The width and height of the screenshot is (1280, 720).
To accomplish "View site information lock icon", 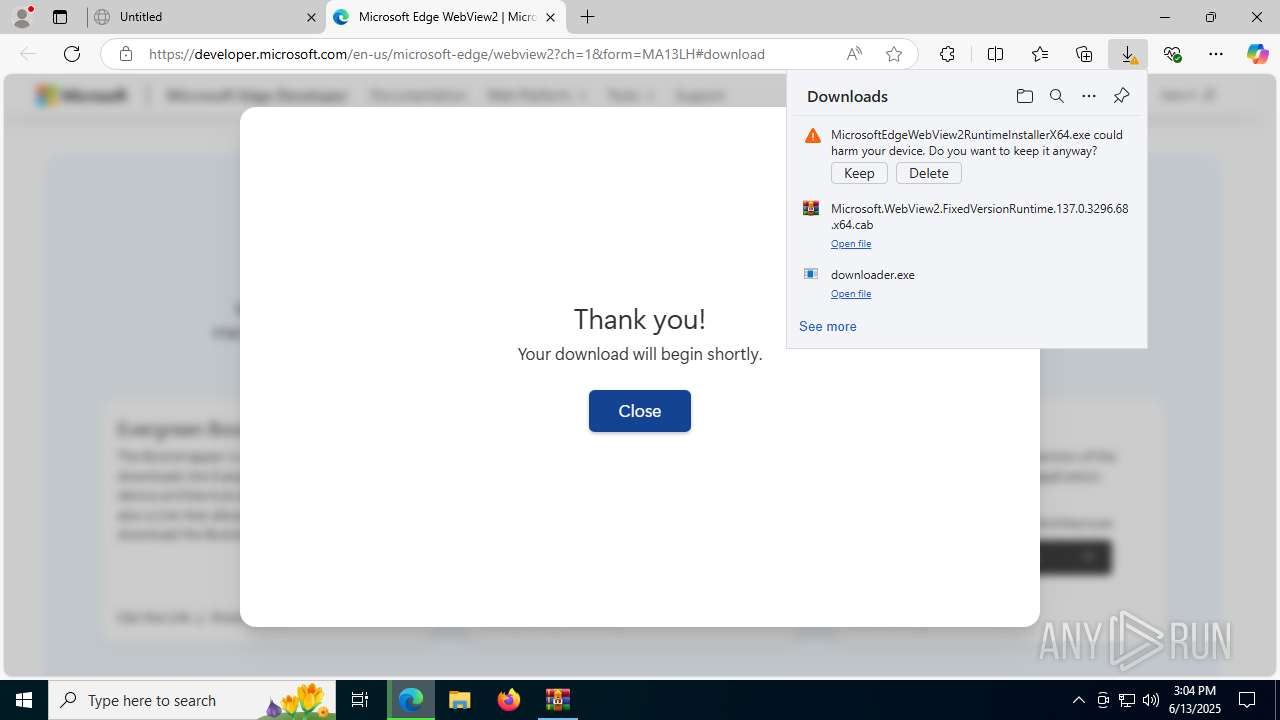I will pyautogui.click(x=126, y=54).
